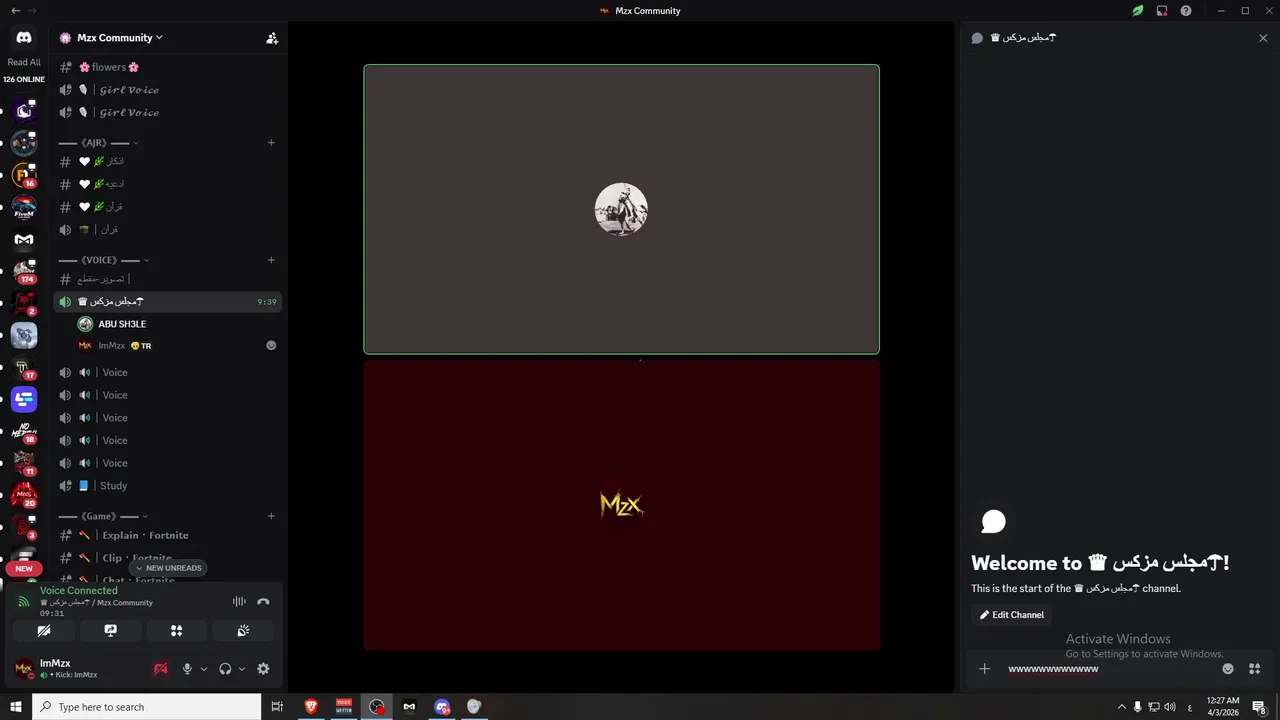1280x720 pixels.
Task: Open input device options arrow beside microphone
Action: tap(204, 669)
